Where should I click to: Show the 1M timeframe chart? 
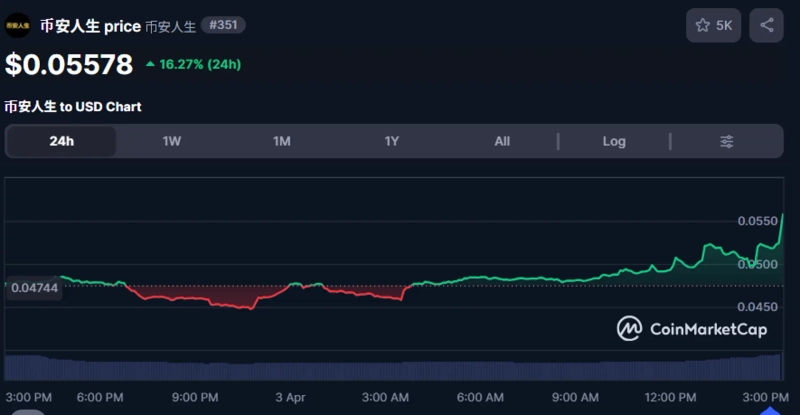282,141
